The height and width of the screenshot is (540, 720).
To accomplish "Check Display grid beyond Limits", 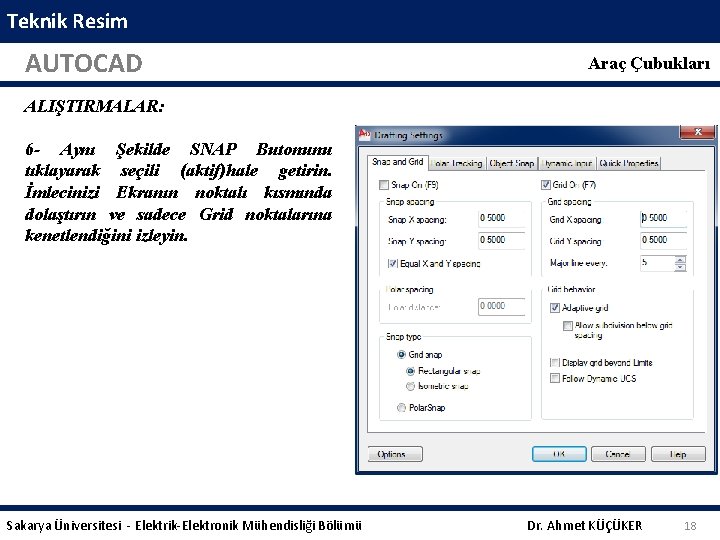I will point(555,363).
